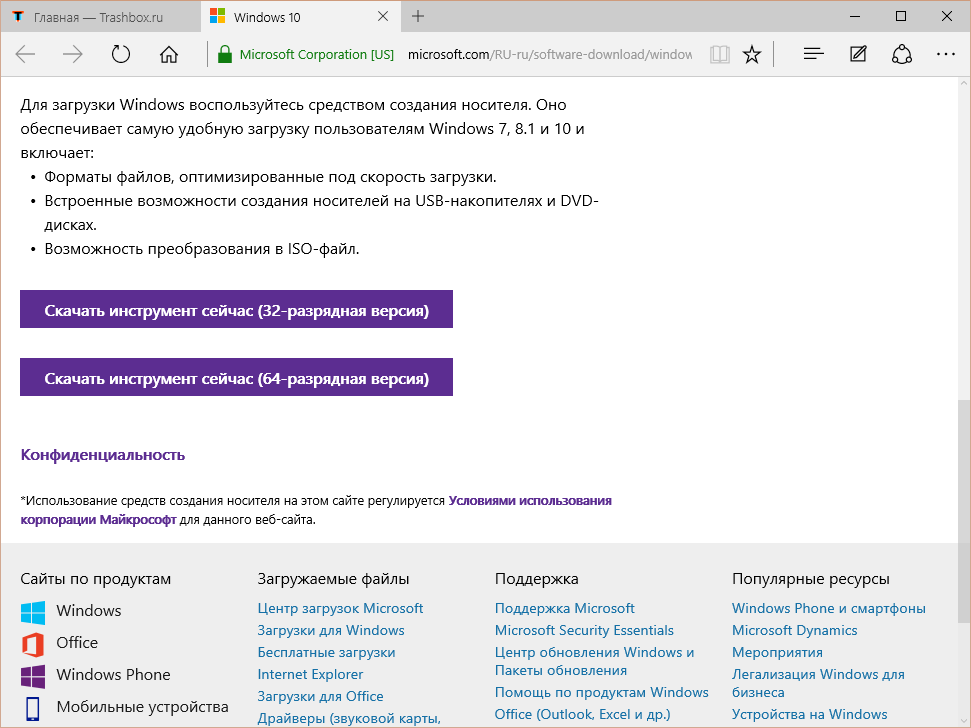Click the Office product site text
The width and height of the screenshot is (971, 728).
click(77, 643)
